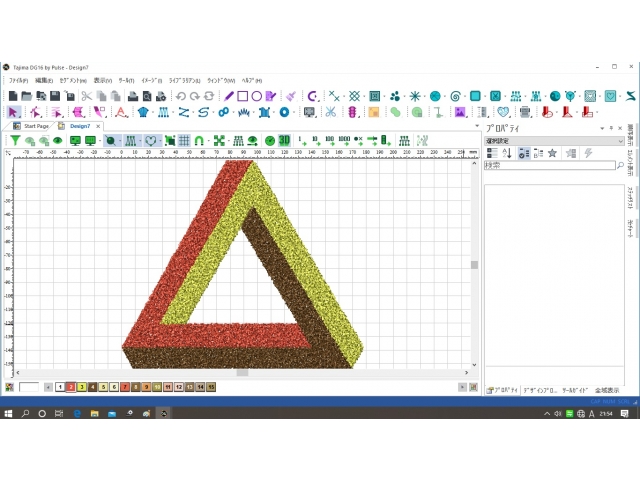Undo the last action
This screenshot has width=640, height=480.
click(181, 96)
